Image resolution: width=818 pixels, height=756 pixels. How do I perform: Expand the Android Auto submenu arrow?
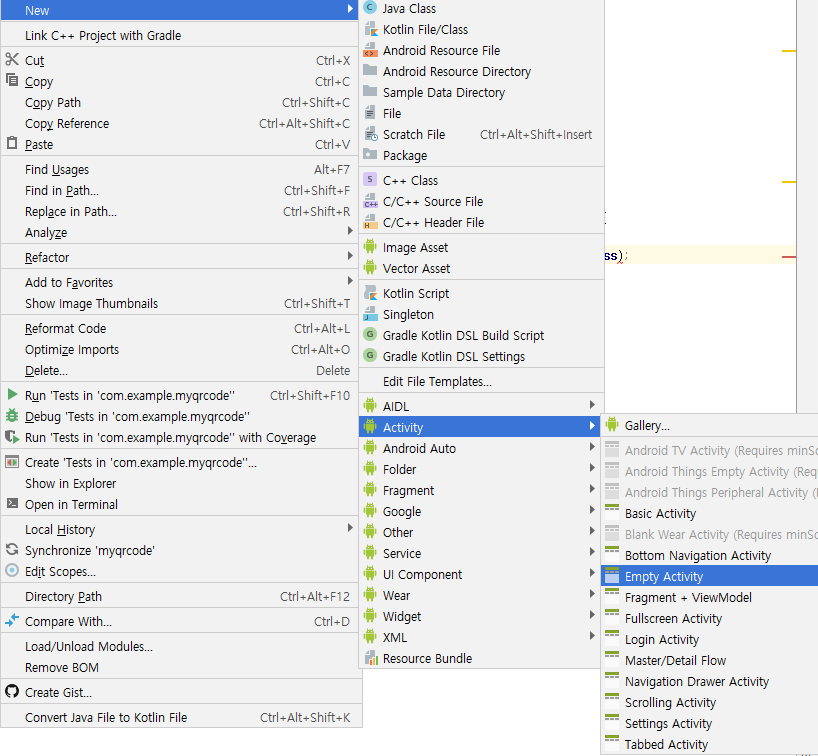click(x=592, y=447)
